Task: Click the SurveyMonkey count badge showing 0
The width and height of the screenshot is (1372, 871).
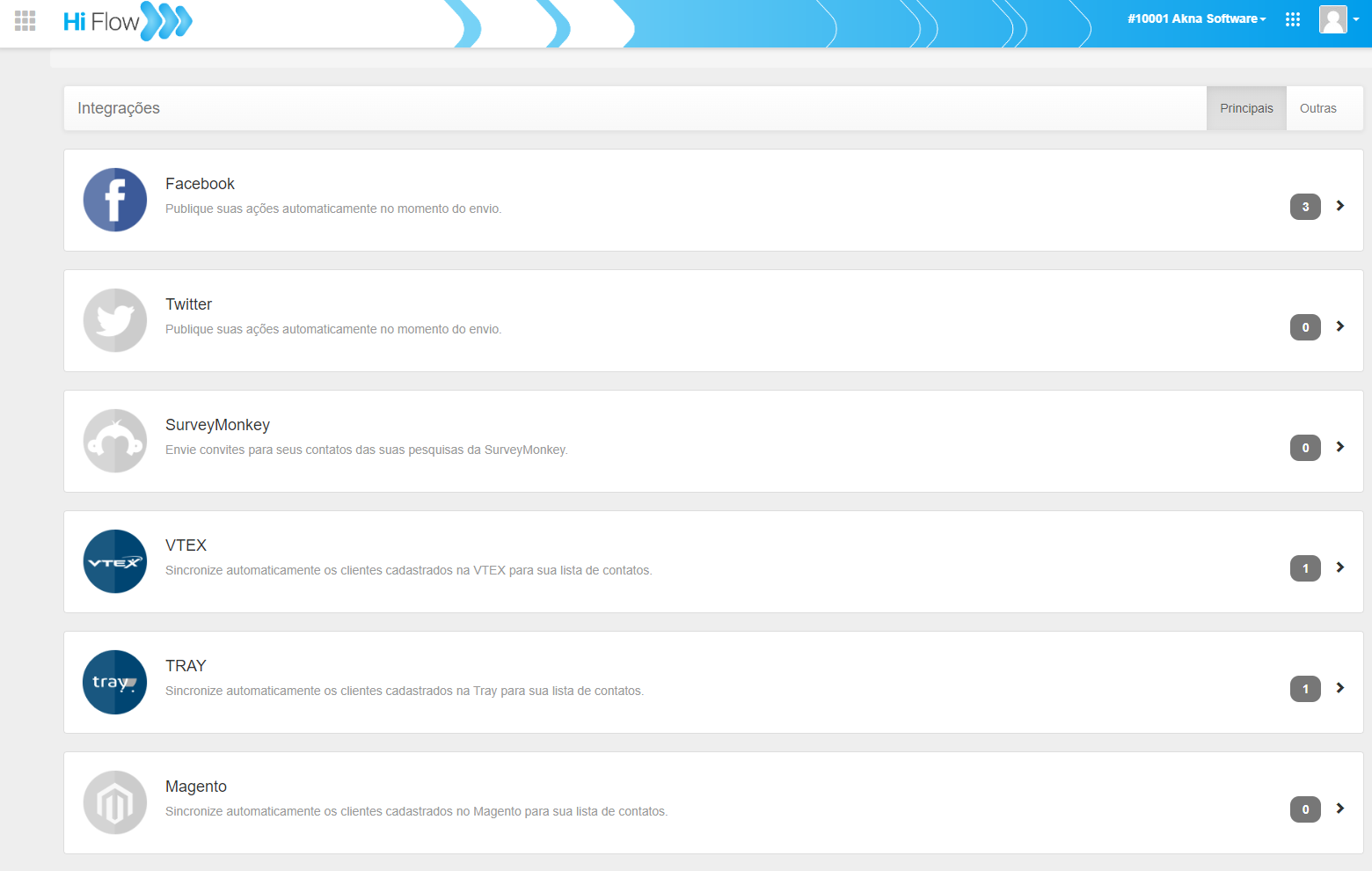Action: coord(1305,448)
